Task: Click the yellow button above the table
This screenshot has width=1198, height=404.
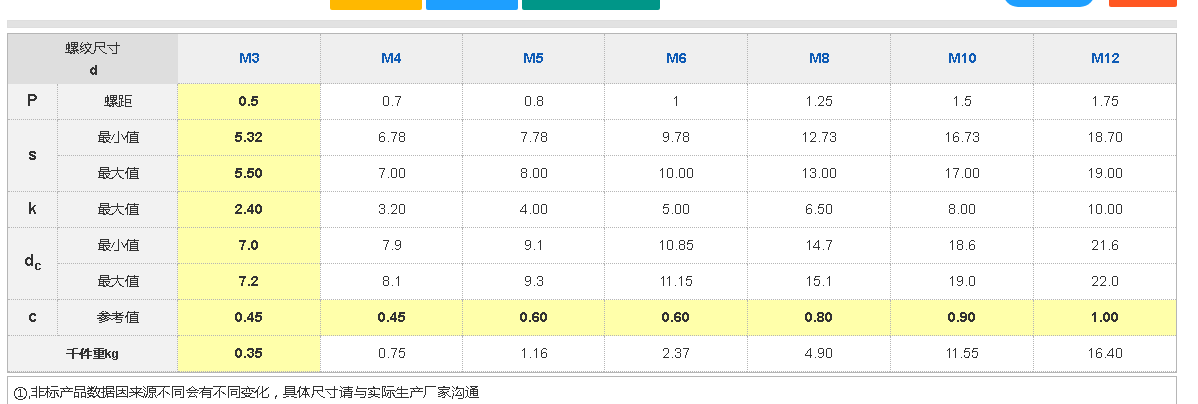Action: tap(375, 4)
